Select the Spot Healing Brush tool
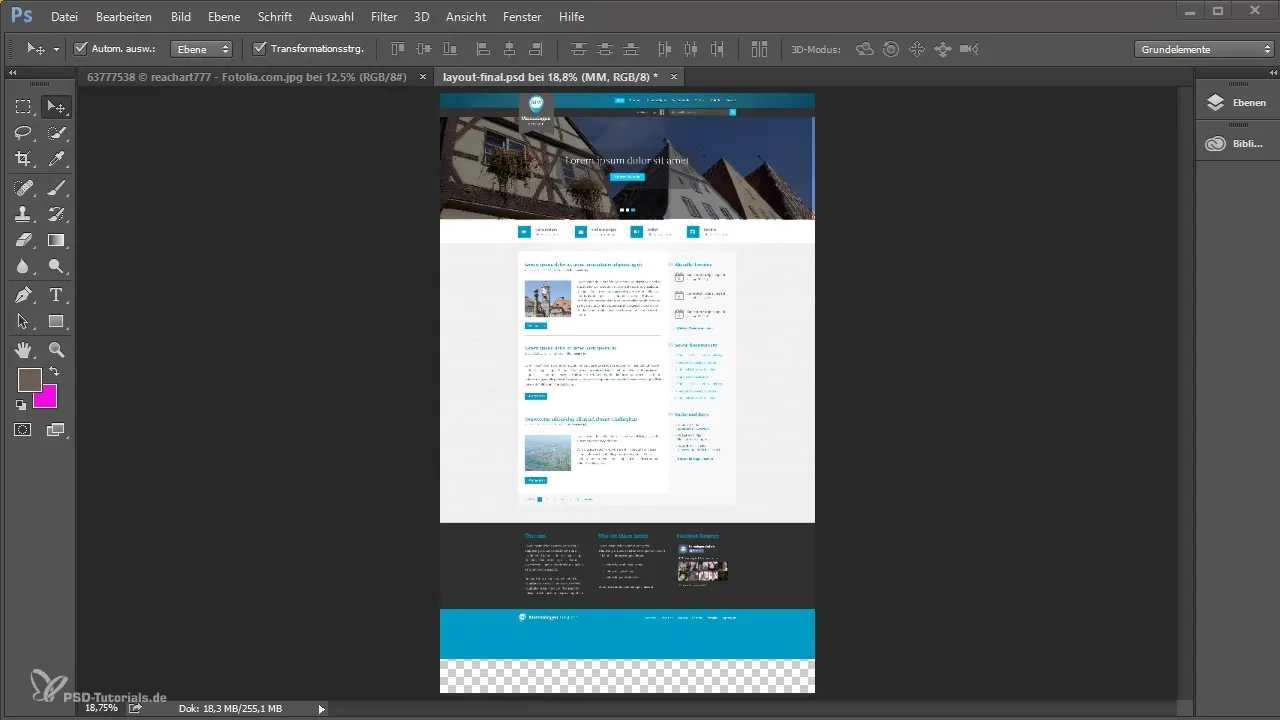Image resolution: width=1280 pixels, height=720 pixels. tap(23, 187)
